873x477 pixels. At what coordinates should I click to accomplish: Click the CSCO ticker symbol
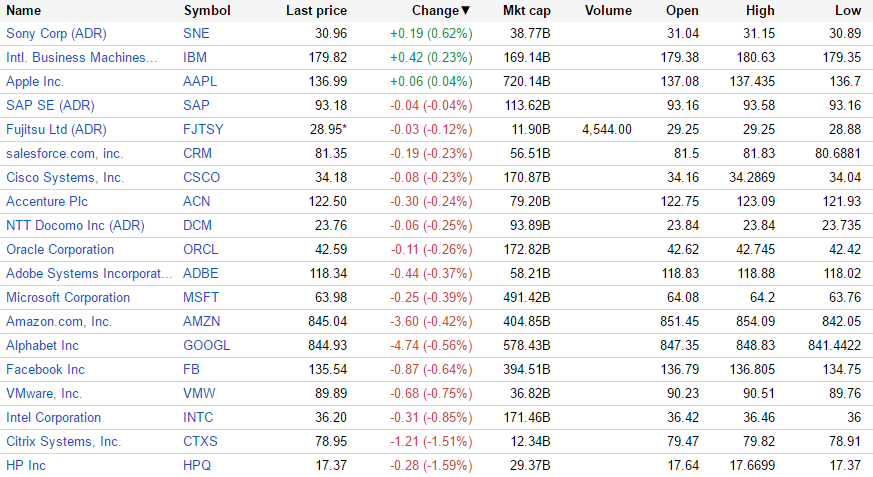coord(201,177)
